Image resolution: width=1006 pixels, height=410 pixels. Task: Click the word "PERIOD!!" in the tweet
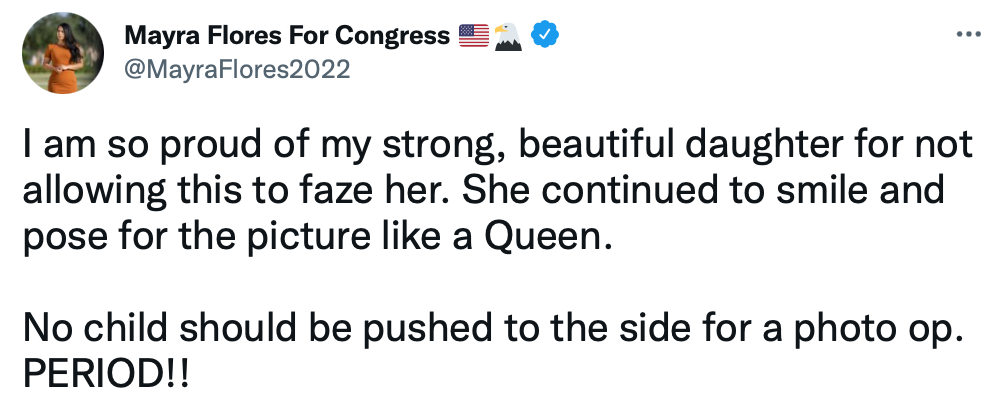(107, 374)
